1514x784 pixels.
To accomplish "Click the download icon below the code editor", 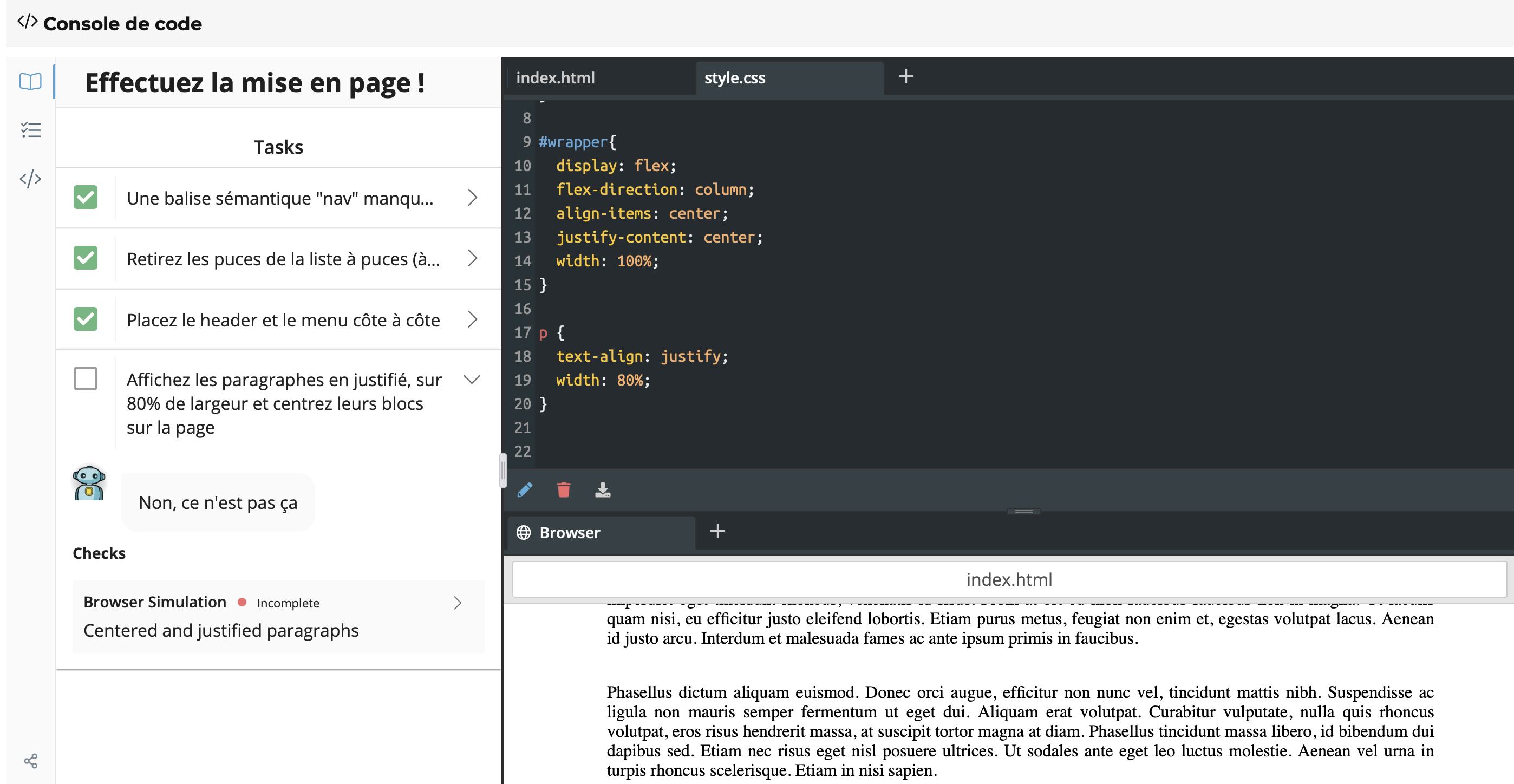I will coord(604,489).
